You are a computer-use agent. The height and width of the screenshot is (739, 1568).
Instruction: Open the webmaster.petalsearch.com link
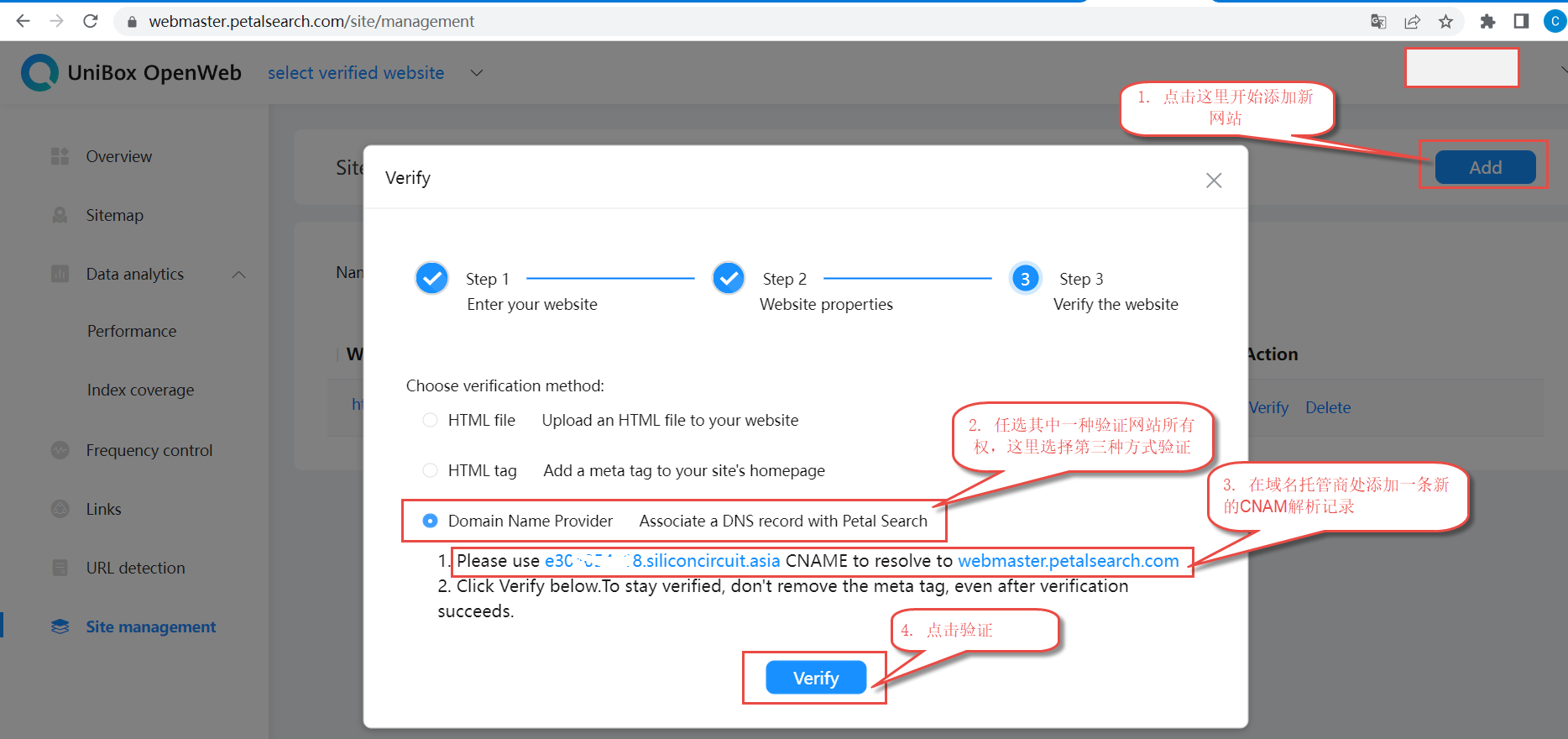click(x=1069, y=561)
